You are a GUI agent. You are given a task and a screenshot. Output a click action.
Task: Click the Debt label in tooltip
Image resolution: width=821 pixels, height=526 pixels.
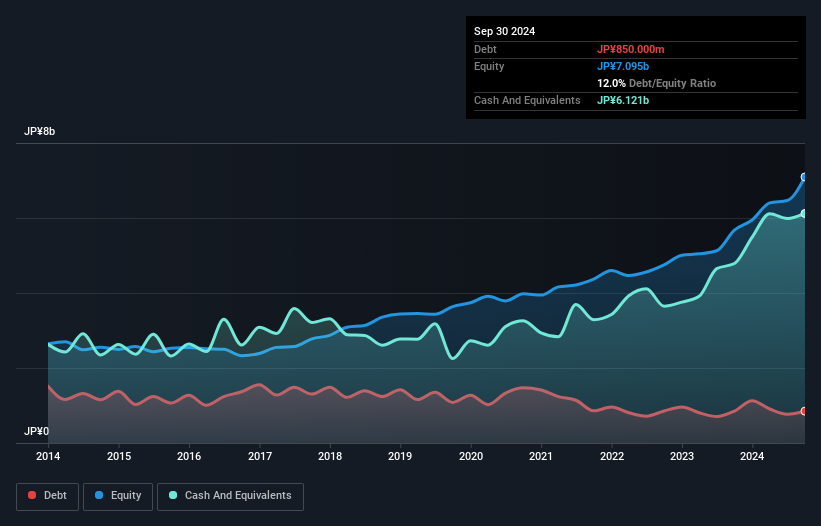pyautogui.click(x=485, y=49)
